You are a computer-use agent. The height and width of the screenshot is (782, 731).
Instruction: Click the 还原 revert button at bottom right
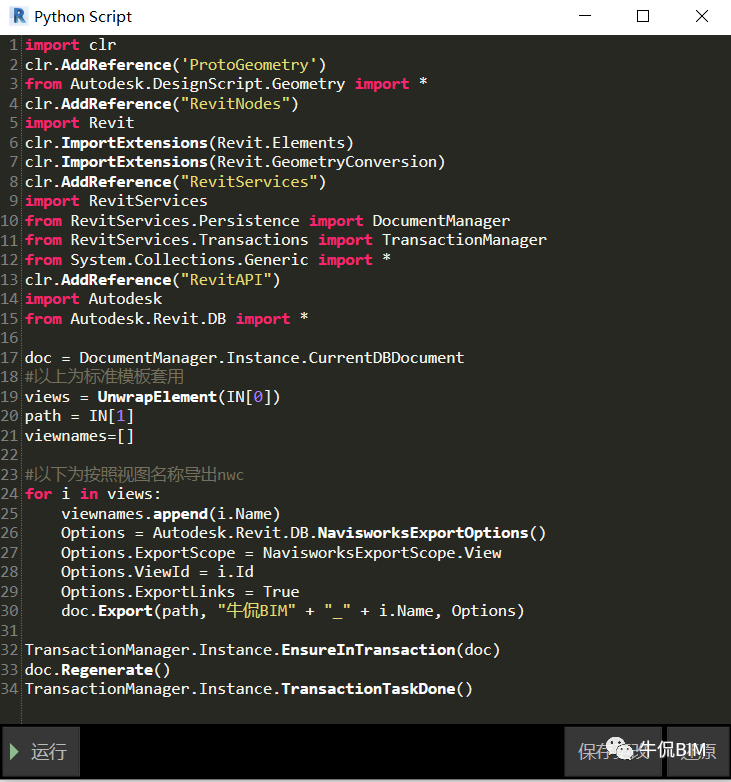[x=698, y=752]
